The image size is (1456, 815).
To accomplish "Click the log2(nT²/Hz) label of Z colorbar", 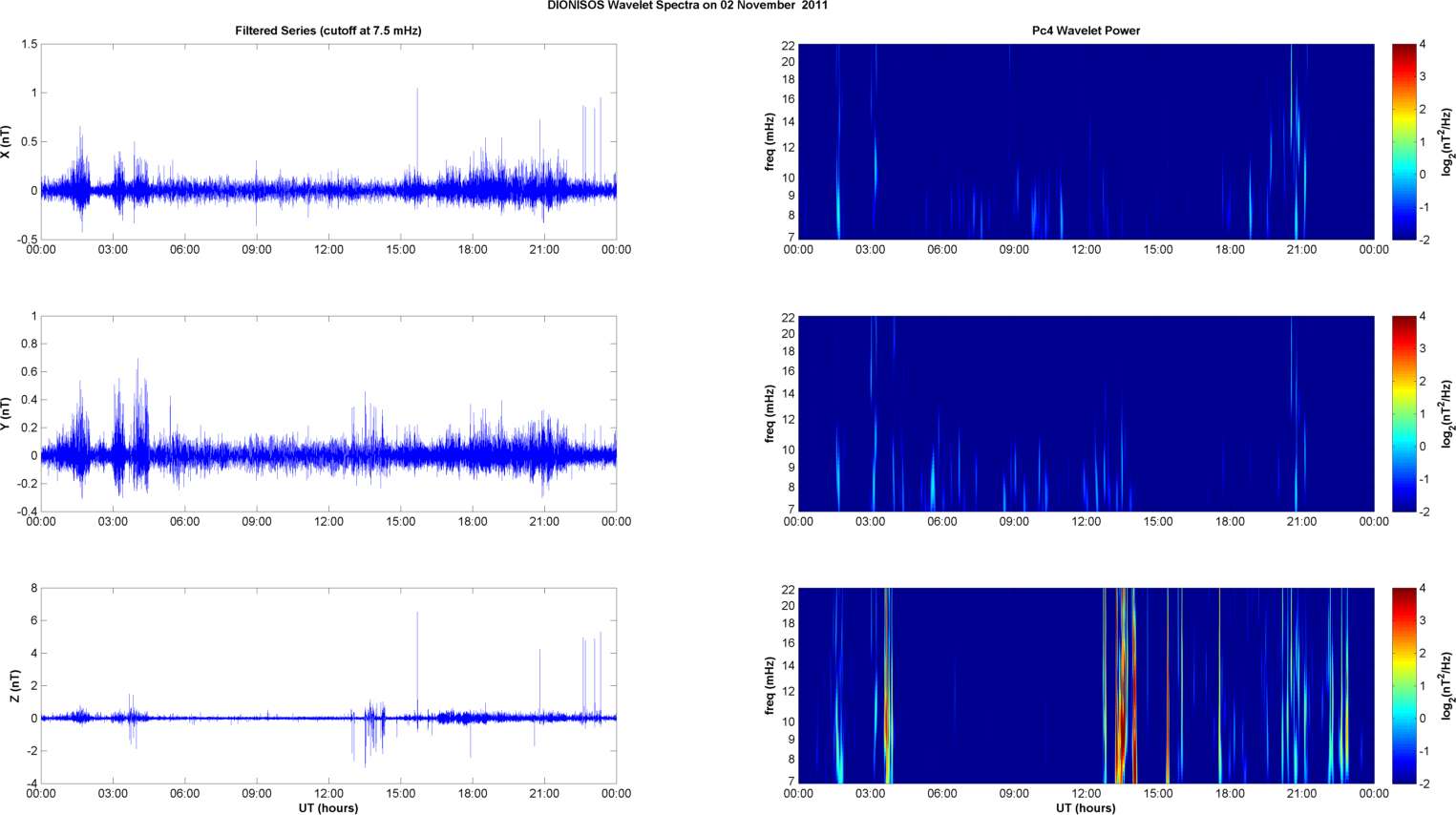I will click(1447, 686).
